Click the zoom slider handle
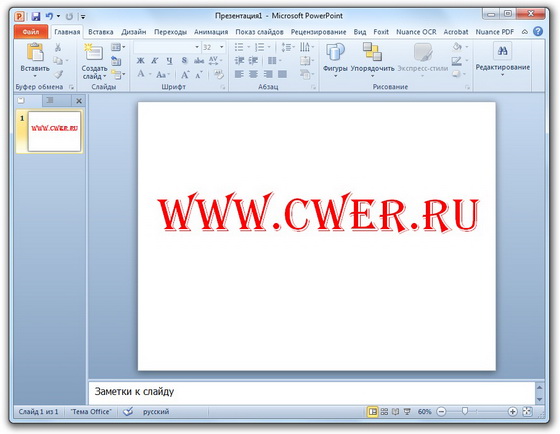 pos(465,411)
